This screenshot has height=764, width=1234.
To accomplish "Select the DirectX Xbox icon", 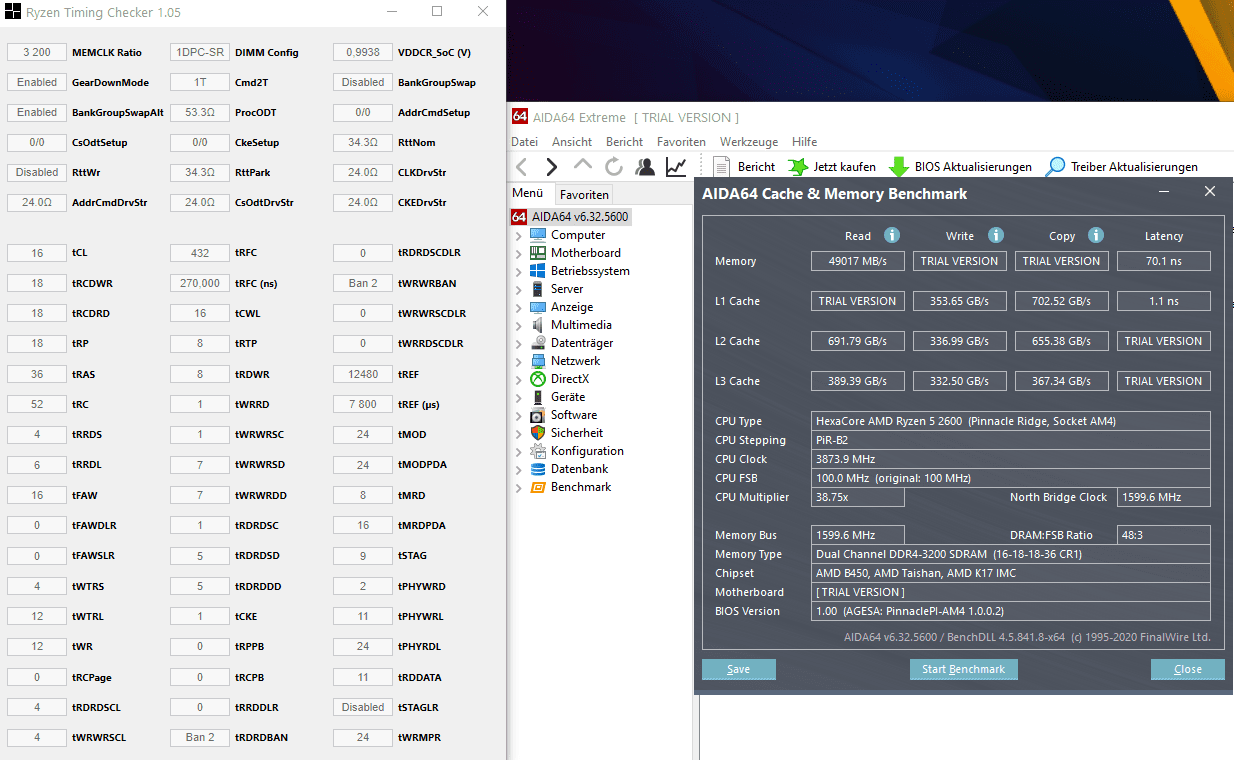I will click(x=538, y=379).
